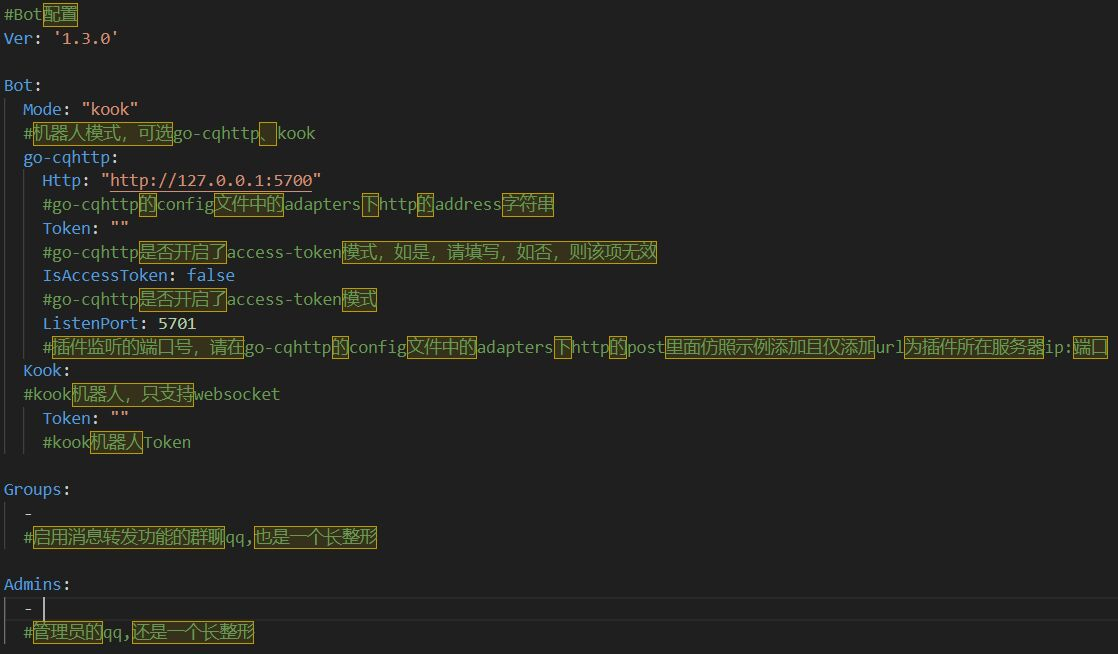The image size is (1118, 654).
Task: Click the comment mentioning websocket support
Action: click(150, 394)
